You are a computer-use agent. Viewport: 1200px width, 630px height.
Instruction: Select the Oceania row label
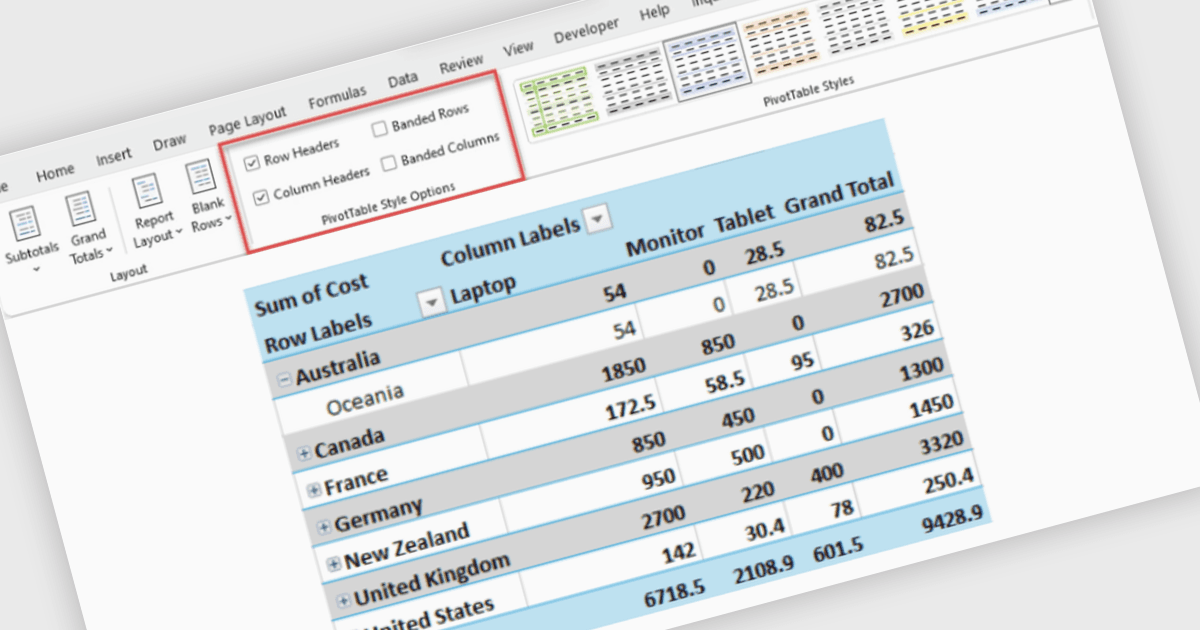click(365, 399)
